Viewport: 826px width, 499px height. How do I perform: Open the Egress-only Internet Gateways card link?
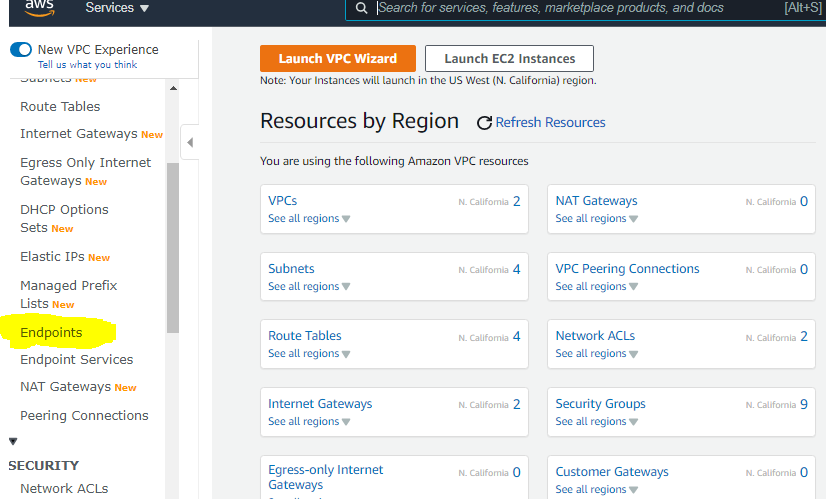pyautogui.click(x=326, y=477)
